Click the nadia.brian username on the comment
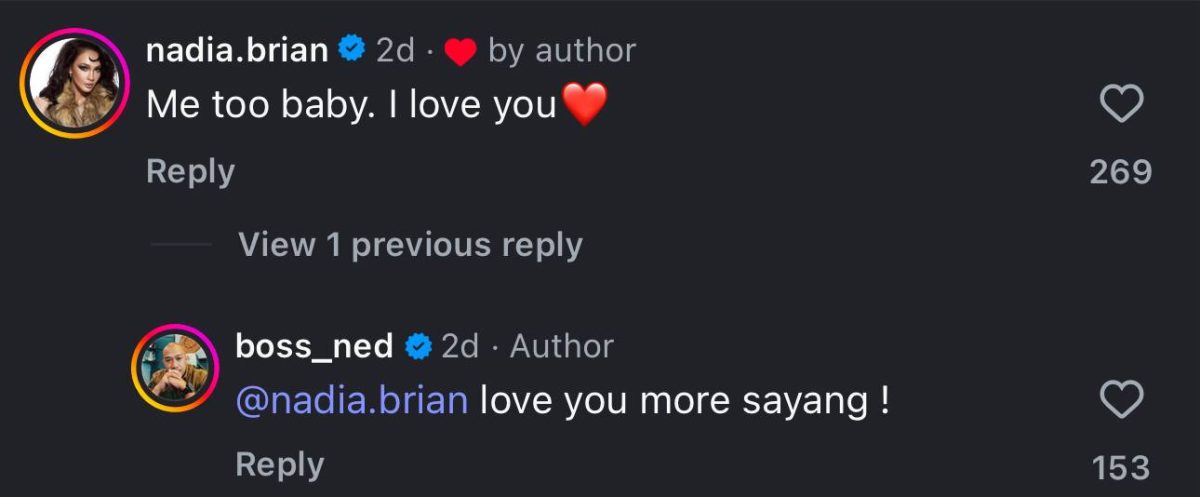 [237, 50]
